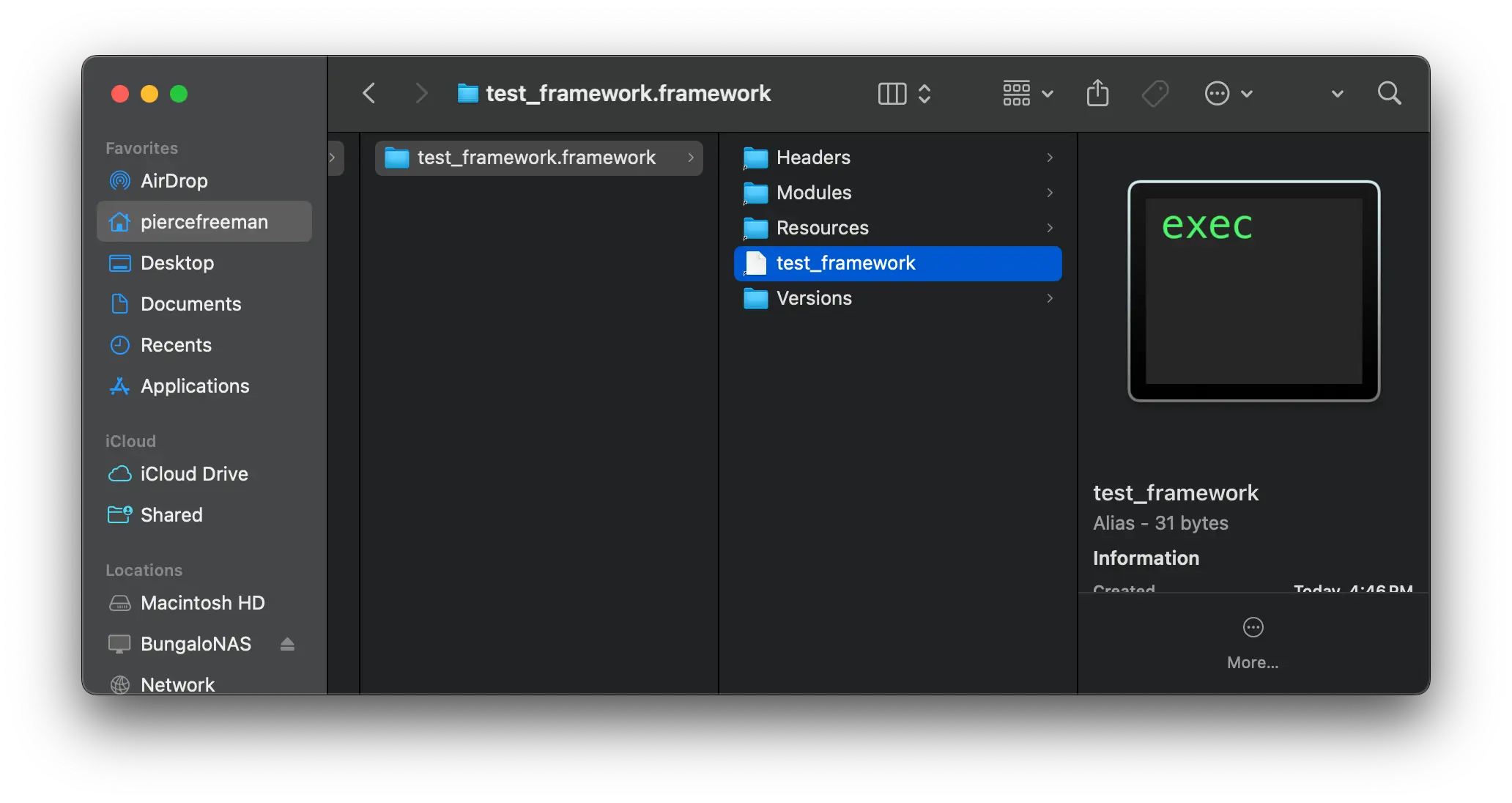Image resolution: width=1512 pixels, height=803 pixels.
Task: Click the exec preview thumbnail
Action: pyautogui.click(x=1253, y=291)
